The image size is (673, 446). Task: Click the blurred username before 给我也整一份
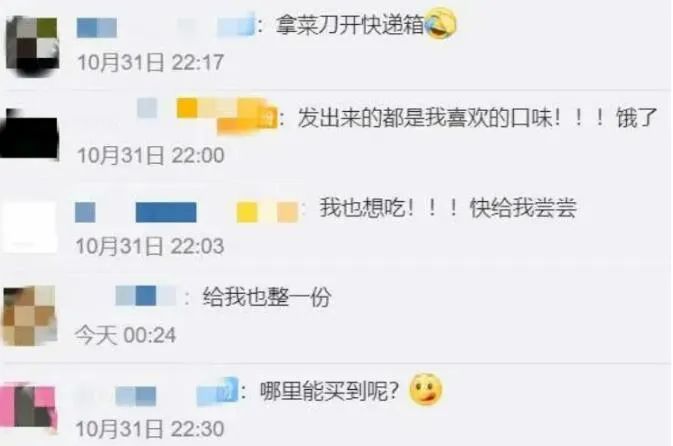pyautogui.click(x=146, y=296)
